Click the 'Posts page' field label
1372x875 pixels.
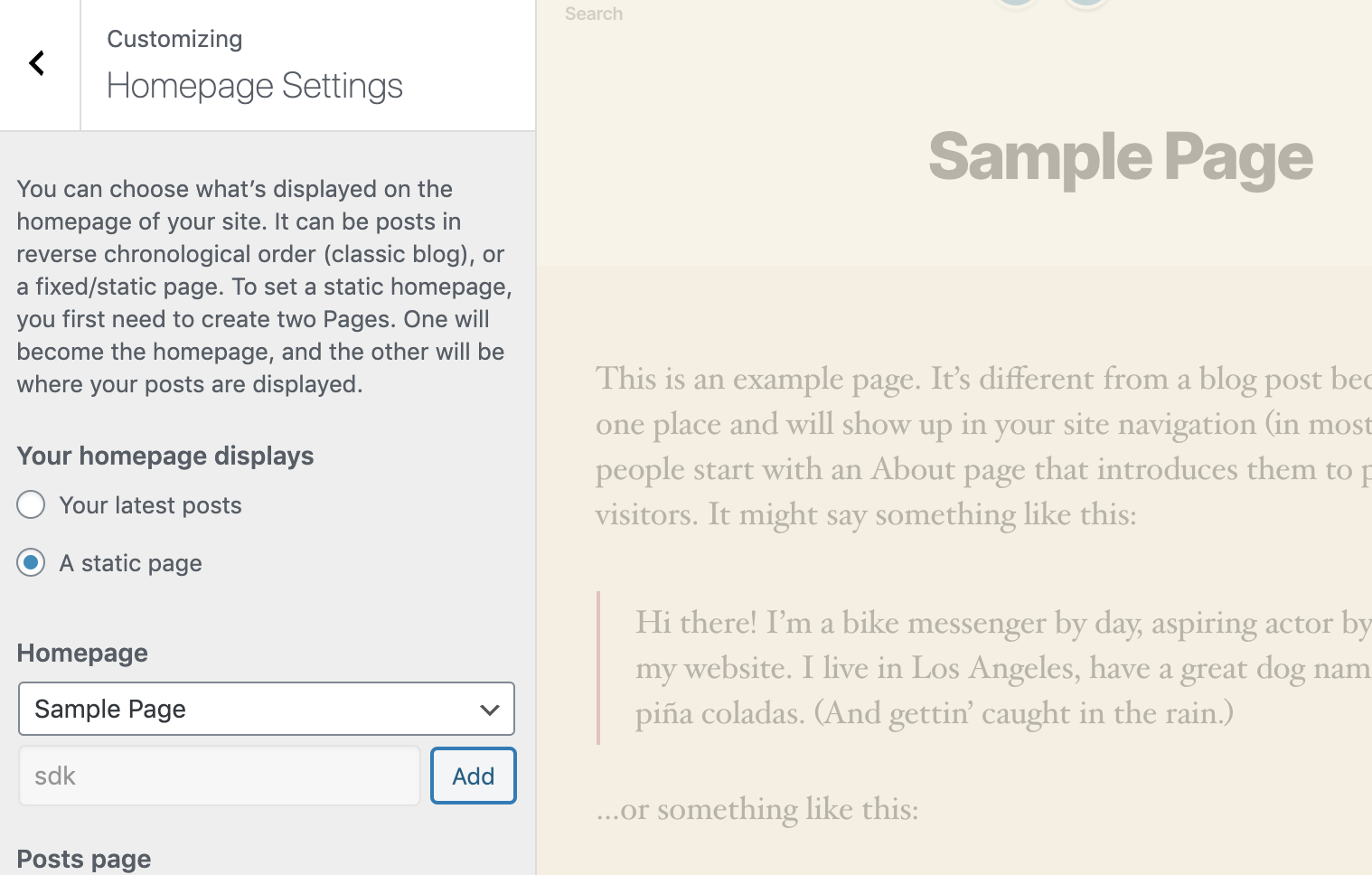(84, 859)
